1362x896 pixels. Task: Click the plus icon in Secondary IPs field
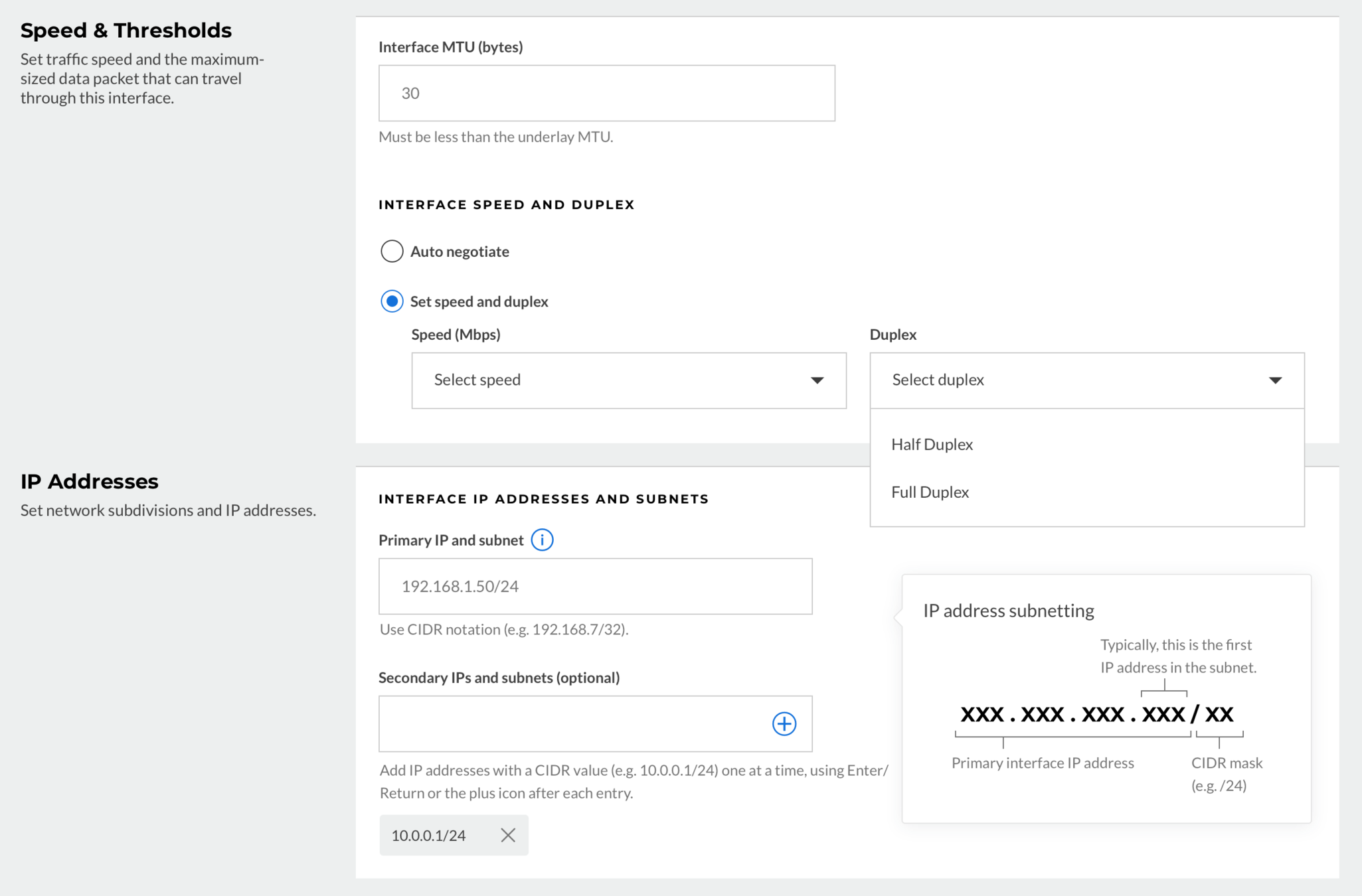coord(784,723)
